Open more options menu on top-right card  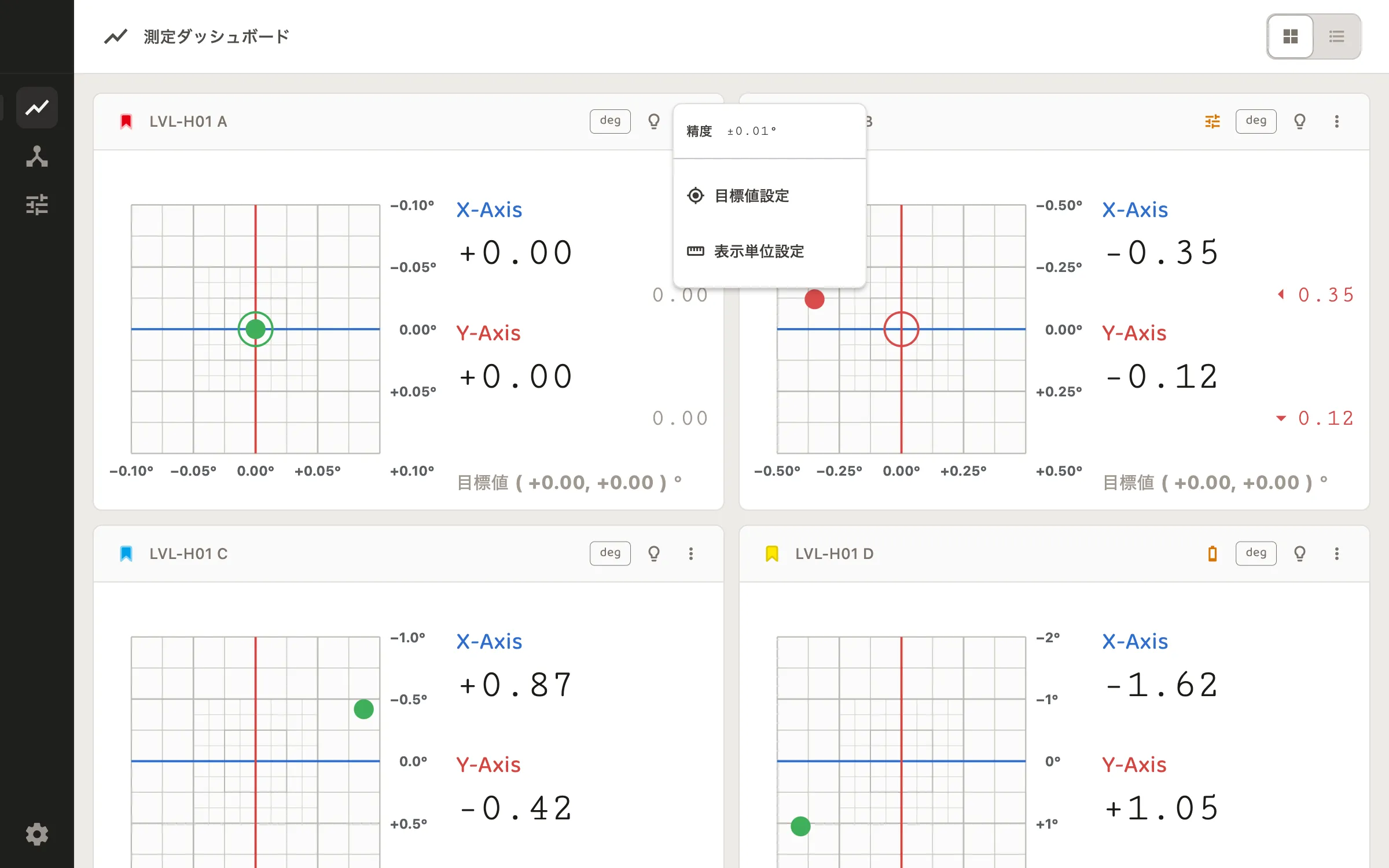point(1337,122)
